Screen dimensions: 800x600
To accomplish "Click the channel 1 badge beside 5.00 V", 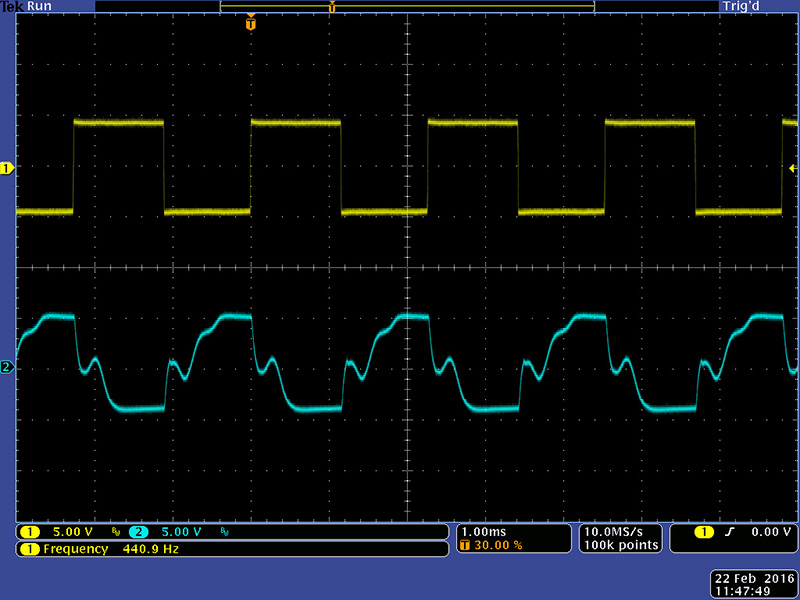I will pos(30,532).
